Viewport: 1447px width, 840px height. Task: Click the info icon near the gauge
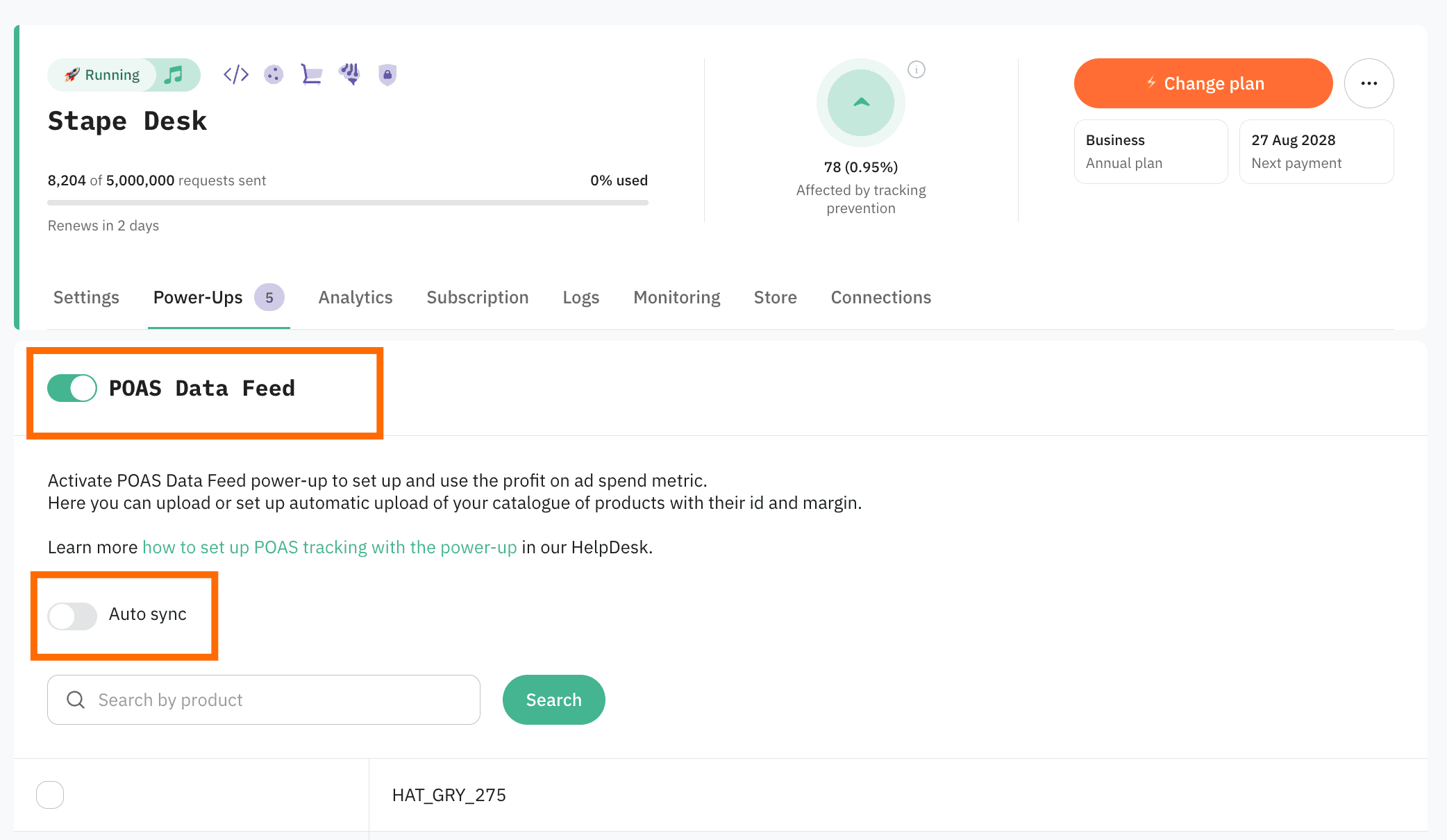(x=917, y=69)
